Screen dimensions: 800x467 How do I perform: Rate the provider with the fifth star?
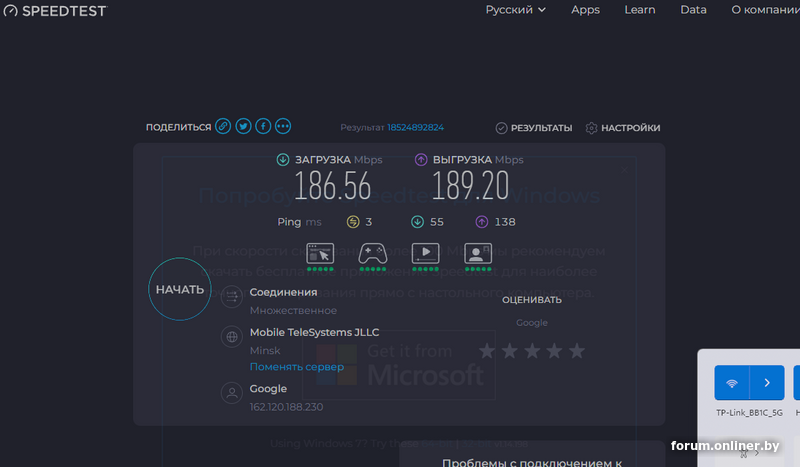point(577,351)
